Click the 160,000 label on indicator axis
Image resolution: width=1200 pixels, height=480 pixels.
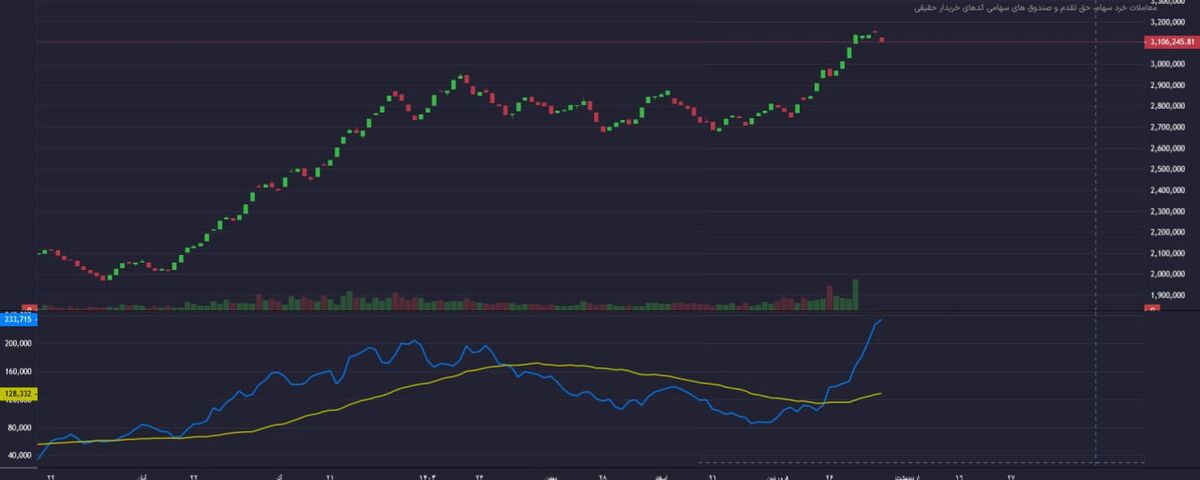pos(19,371)
